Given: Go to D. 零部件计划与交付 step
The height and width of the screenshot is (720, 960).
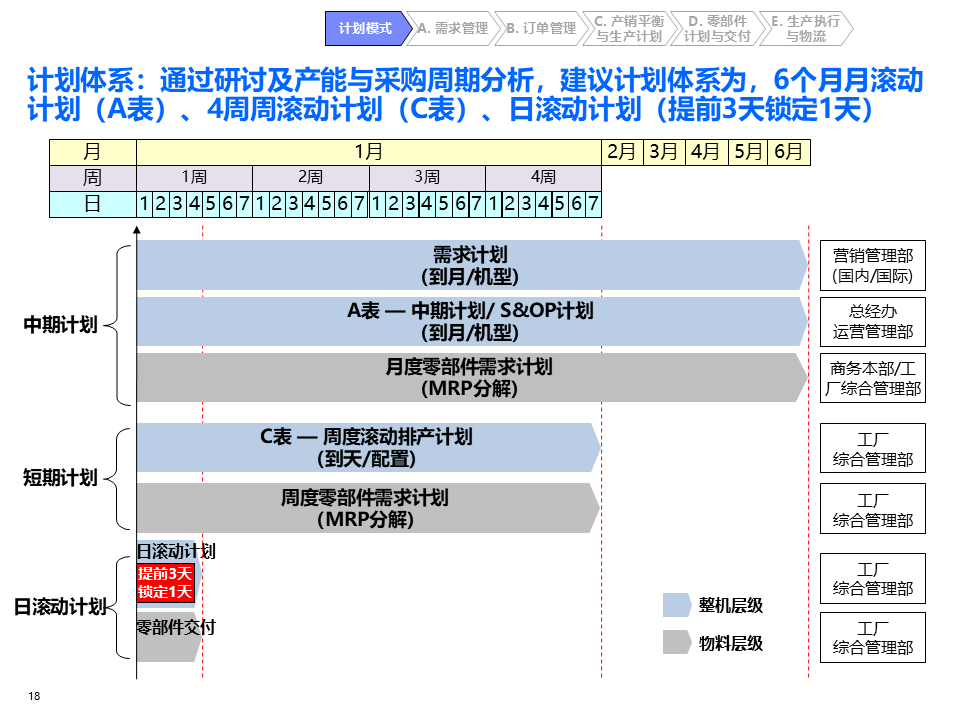Looking at the screenshot, I should (x=718, y=28).
